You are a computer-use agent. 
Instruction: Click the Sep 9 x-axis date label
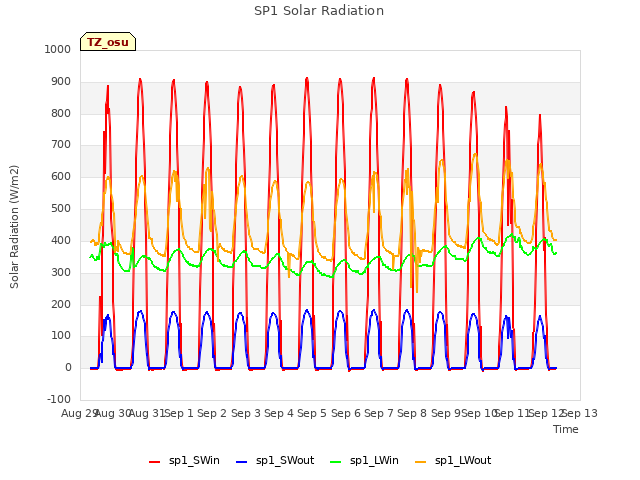click(x=446, y=413)
